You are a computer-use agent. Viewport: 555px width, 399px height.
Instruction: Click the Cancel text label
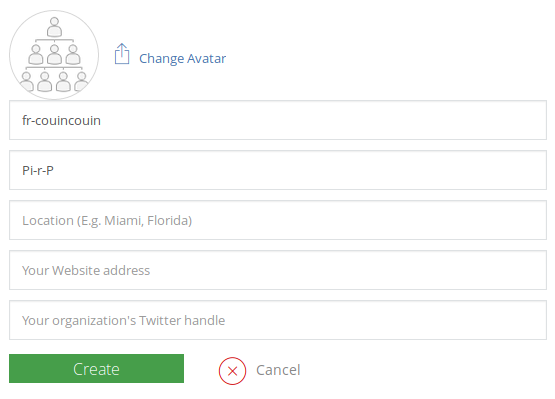pos(278,370)
